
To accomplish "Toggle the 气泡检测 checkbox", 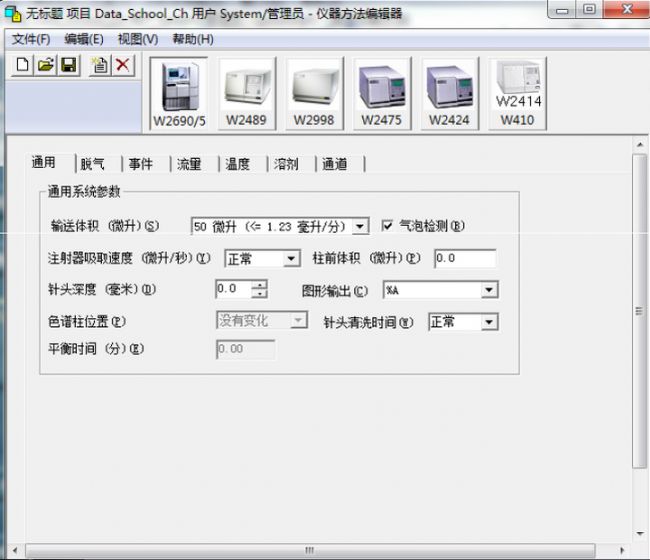I will (388, 226).
